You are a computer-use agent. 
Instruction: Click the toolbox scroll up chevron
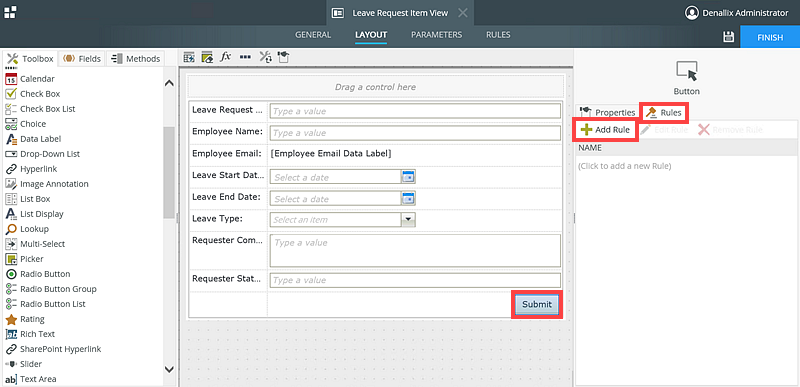[169, 83]
